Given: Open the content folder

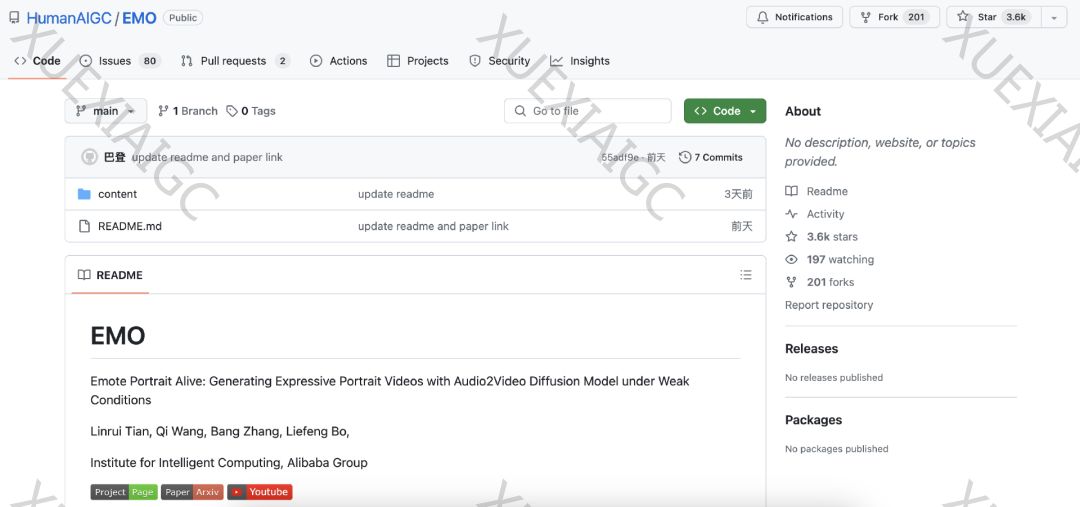Looking at the screenshot, I should pyautogui.click(x=117, y=194).
